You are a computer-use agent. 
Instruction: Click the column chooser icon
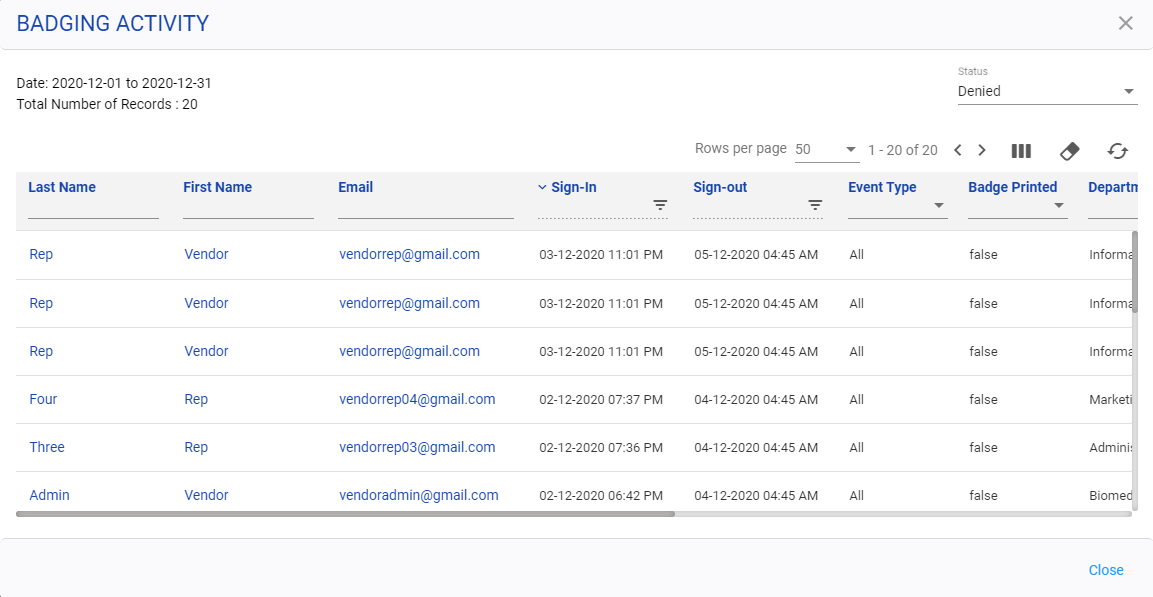click(x=1021, y=151)
